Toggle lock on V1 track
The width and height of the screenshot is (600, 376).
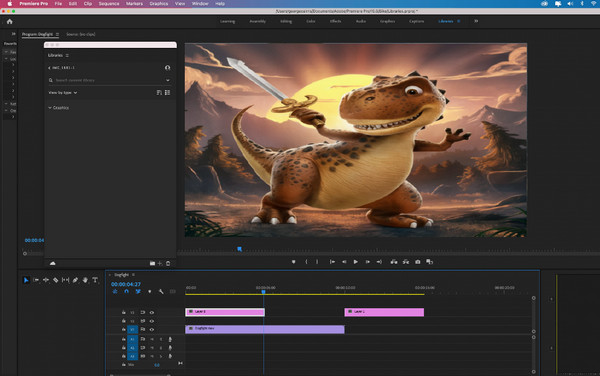[124, 329]
